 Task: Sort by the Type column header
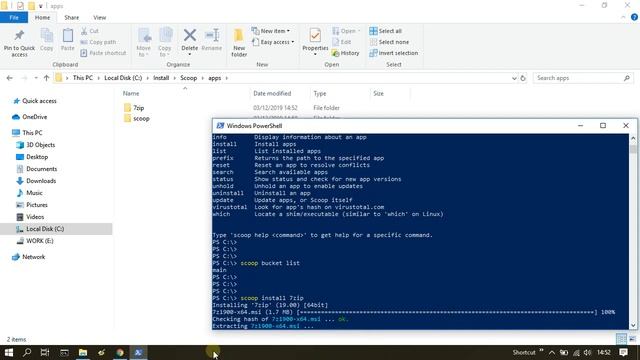click(x=320, y=93)
